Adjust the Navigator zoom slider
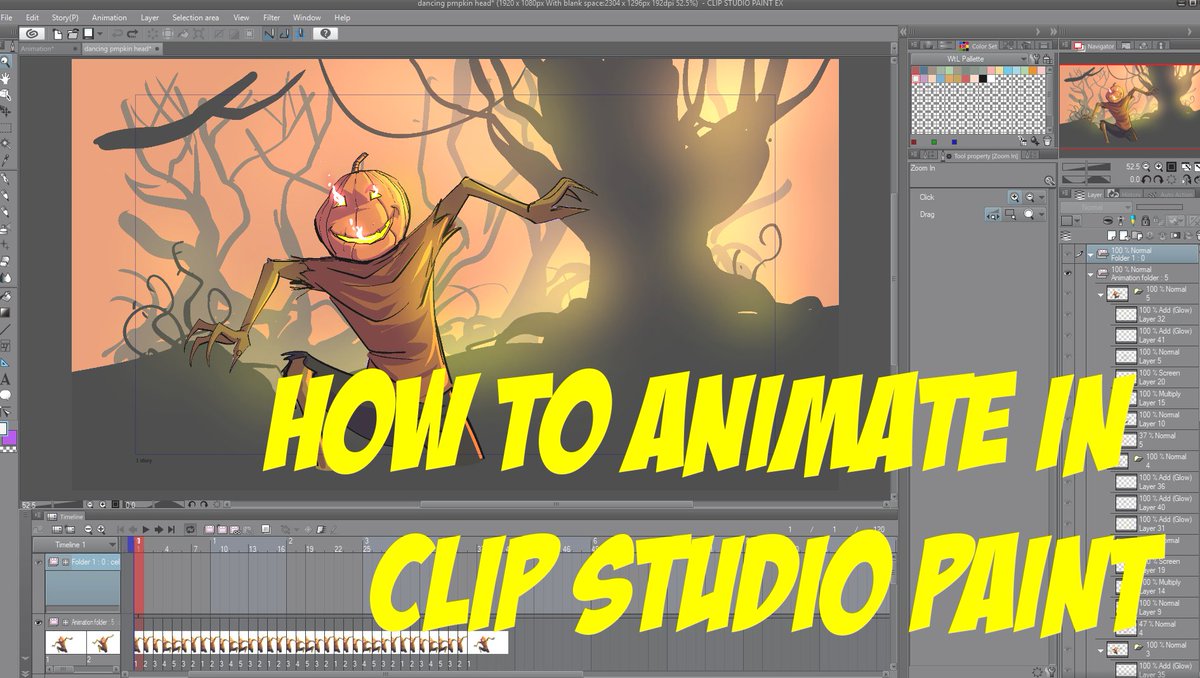Screen dimensions: 1200x678 [1086, 167]
